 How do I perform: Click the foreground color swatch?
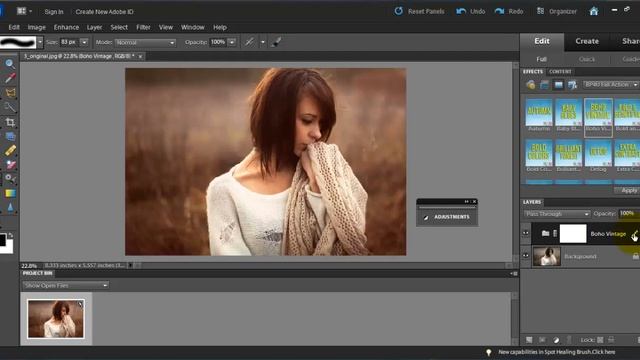coord(2,240)
